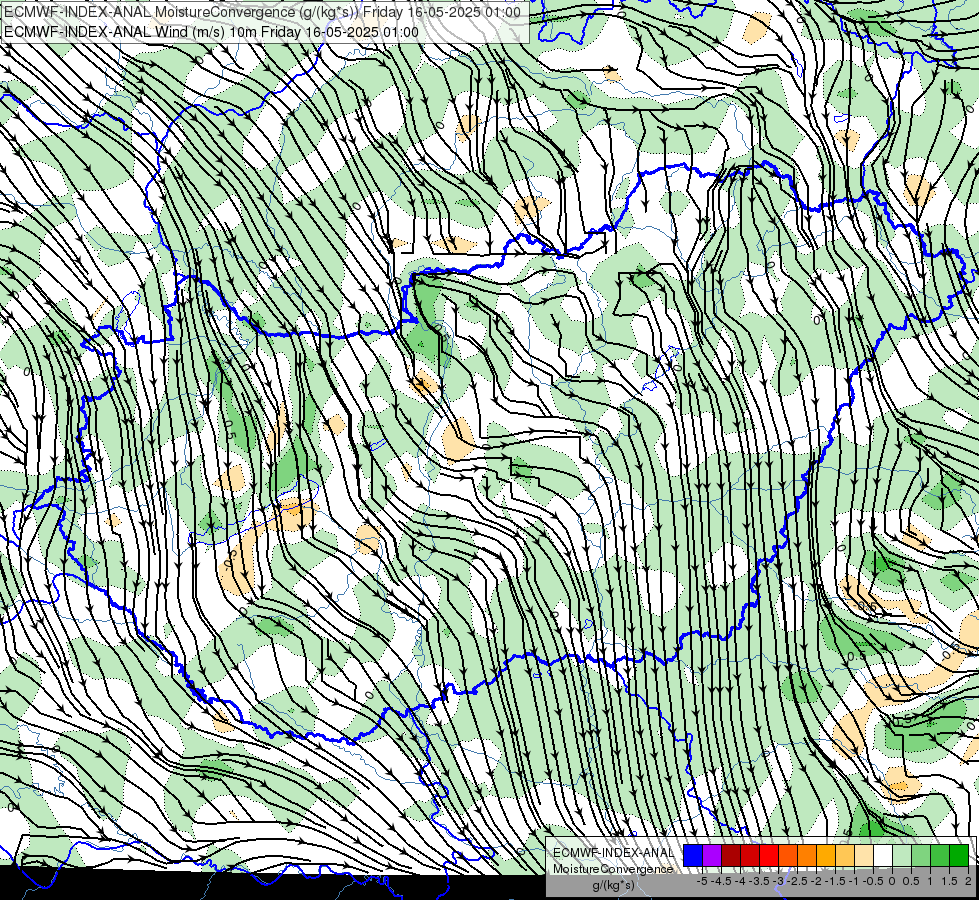Click the -4.5 legend tick label
Image resolution: width=979 pixels, height=900 pixels.
[721, 881]
